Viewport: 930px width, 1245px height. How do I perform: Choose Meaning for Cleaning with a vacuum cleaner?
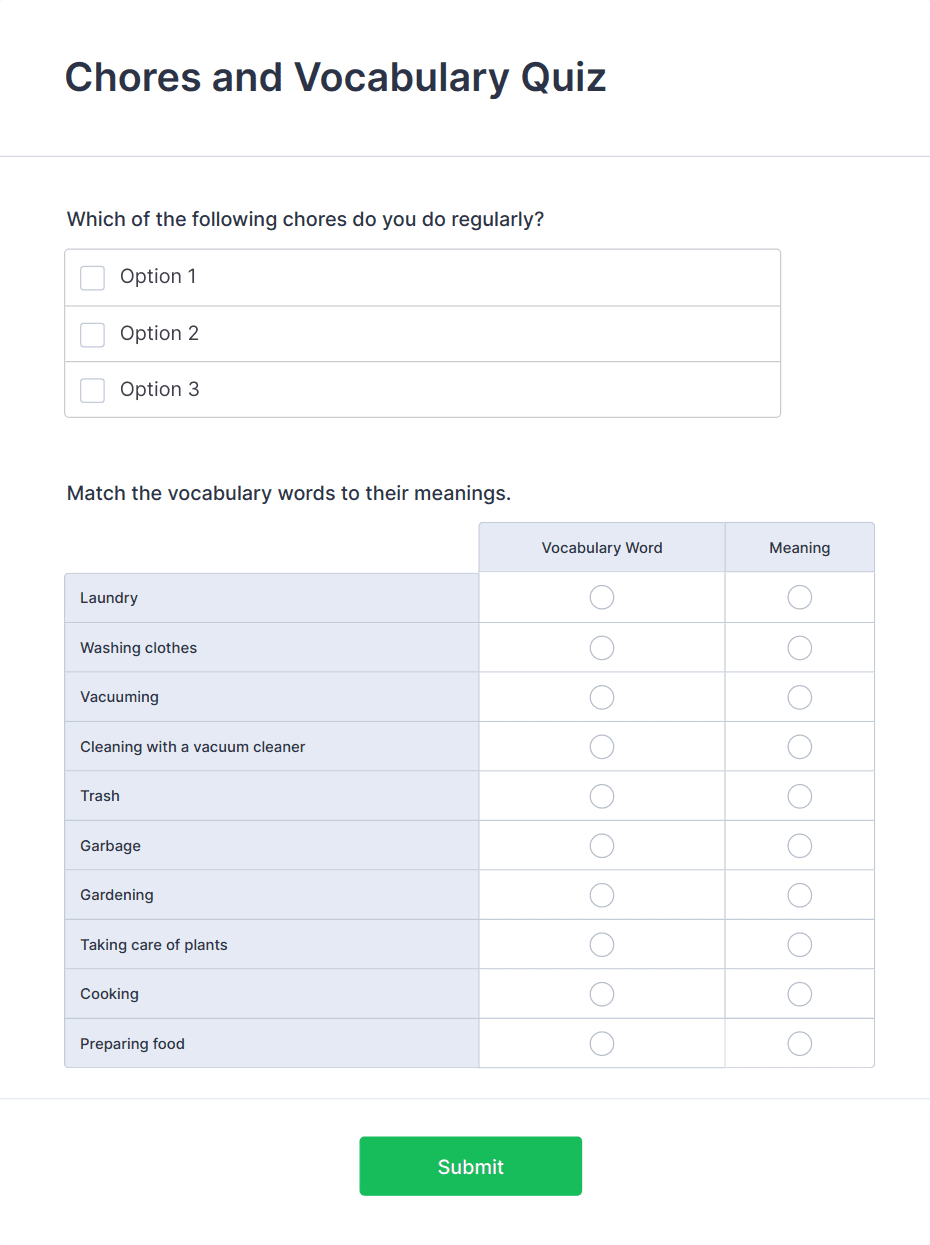(x=800, y=747)
